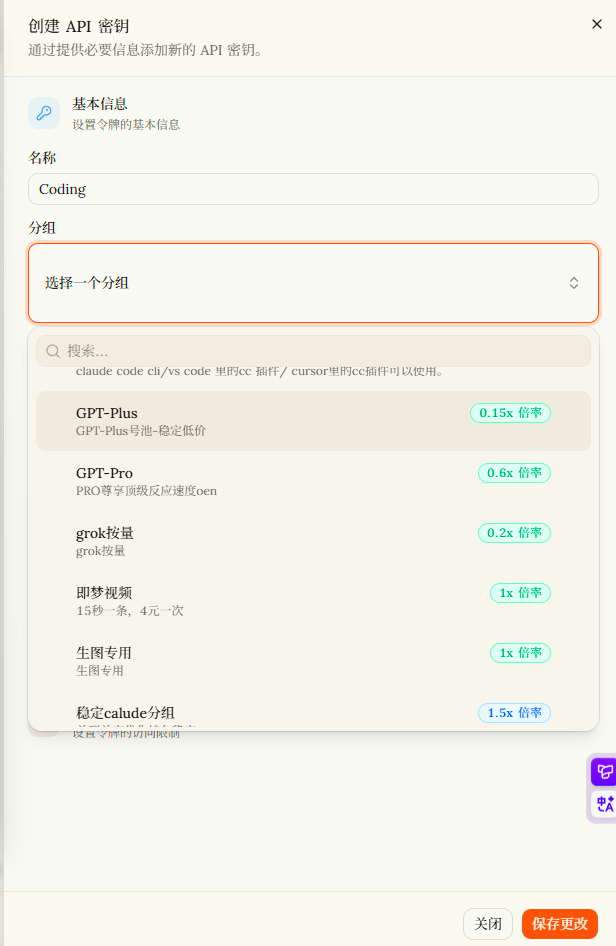
Task: Choose the 即梦视频 group option
Action: click(313, 601)
